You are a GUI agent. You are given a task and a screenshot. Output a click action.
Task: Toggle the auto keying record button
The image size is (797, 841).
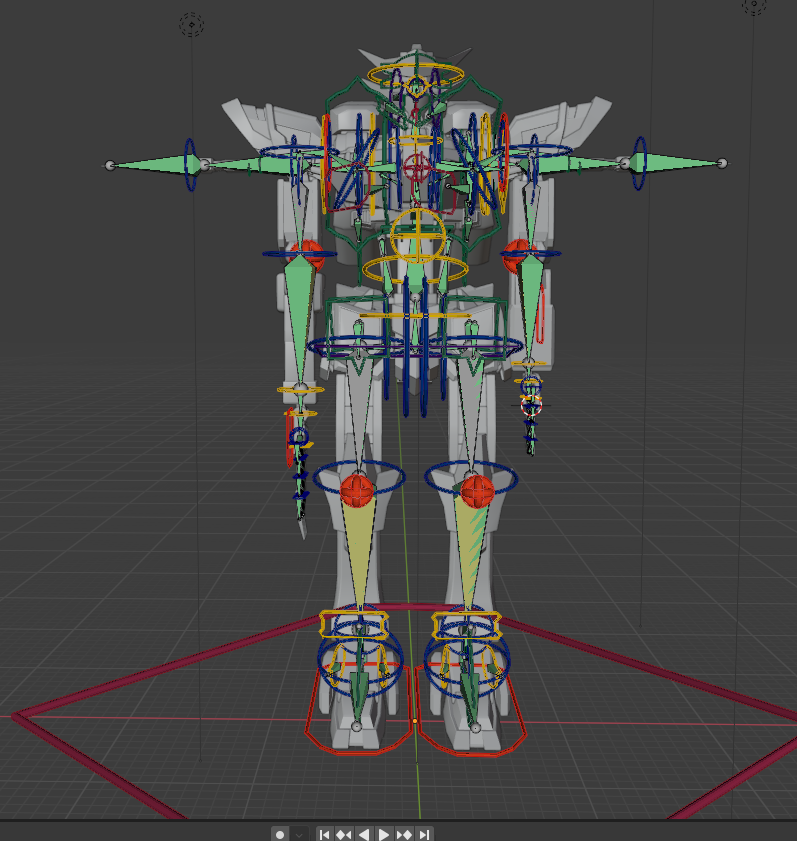coord(279,835)
